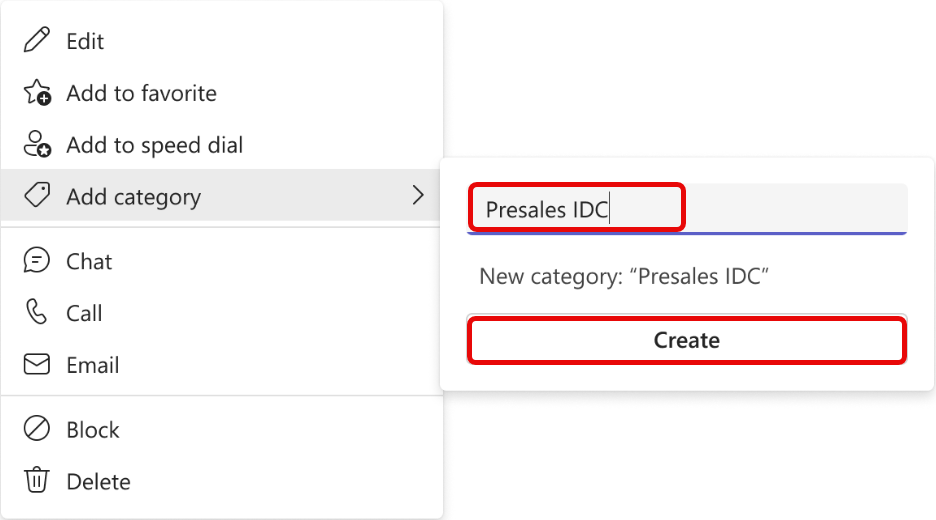This screenshot has width=936, height=520.
Task: Click the phone Call icon
Action: point(36,312)
